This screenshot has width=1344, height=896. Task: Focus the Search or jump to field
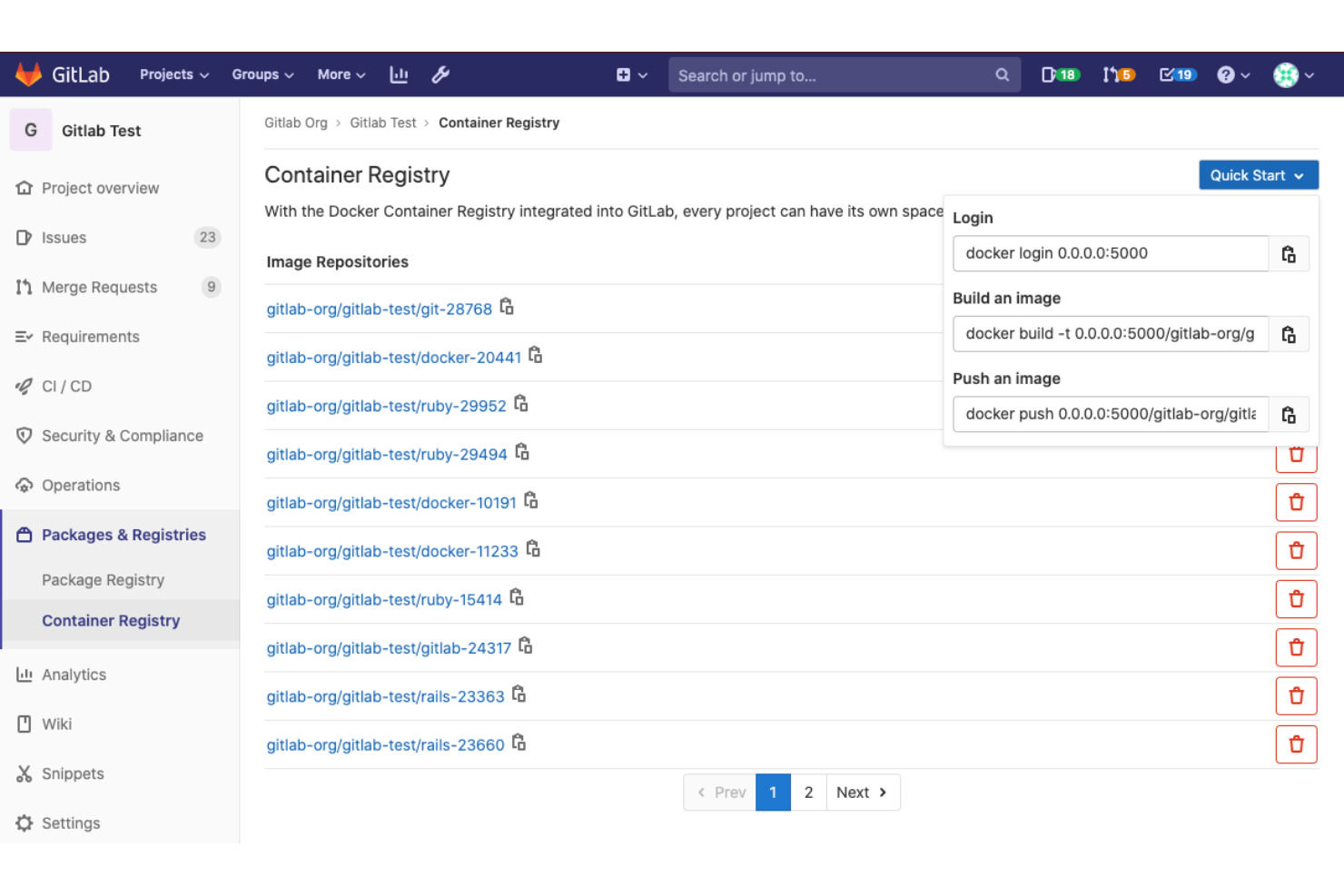[845, 75]
